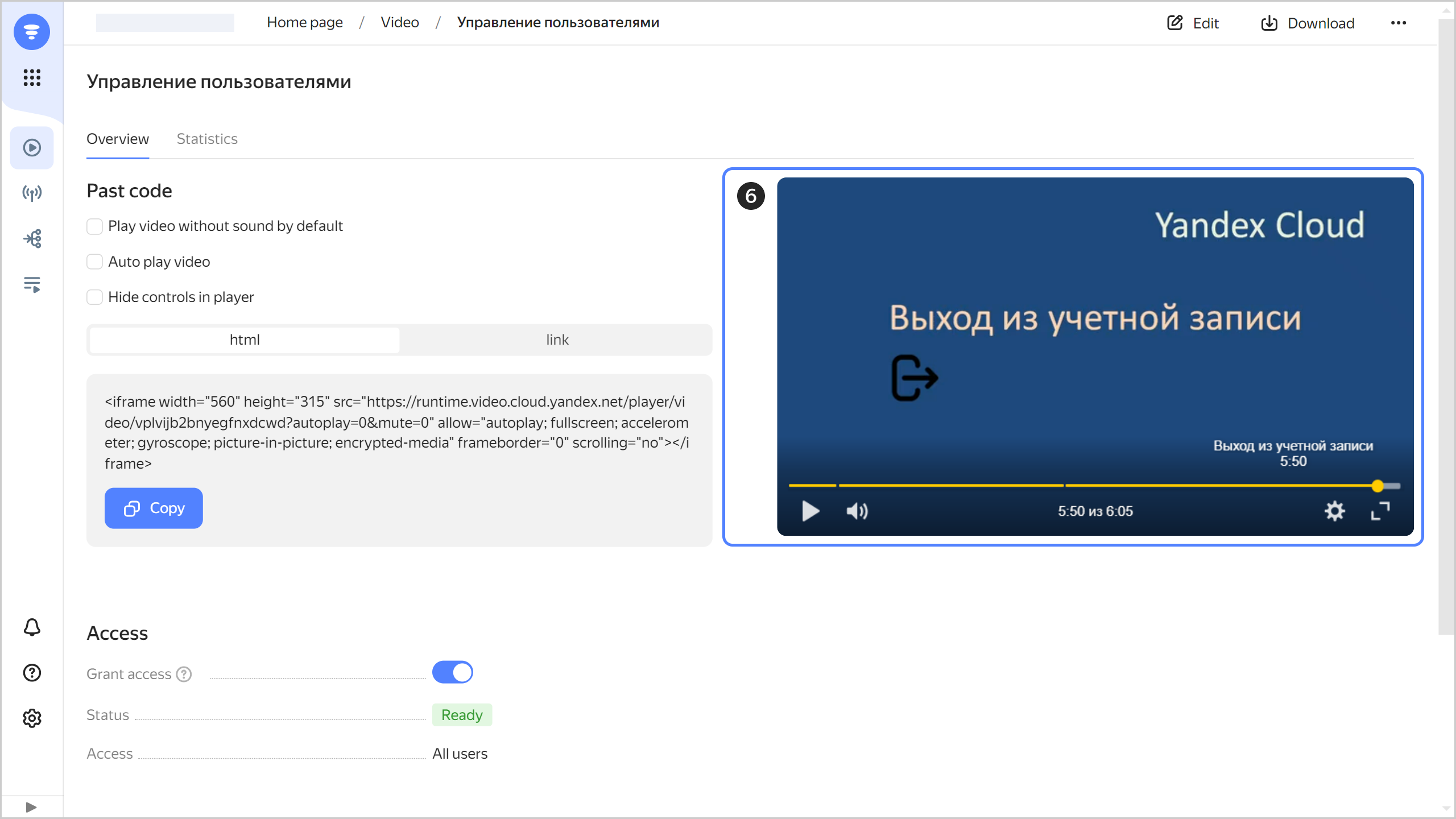Open notifications bell icon
Screen dimensions: 1456x819
tap(32, 627)
